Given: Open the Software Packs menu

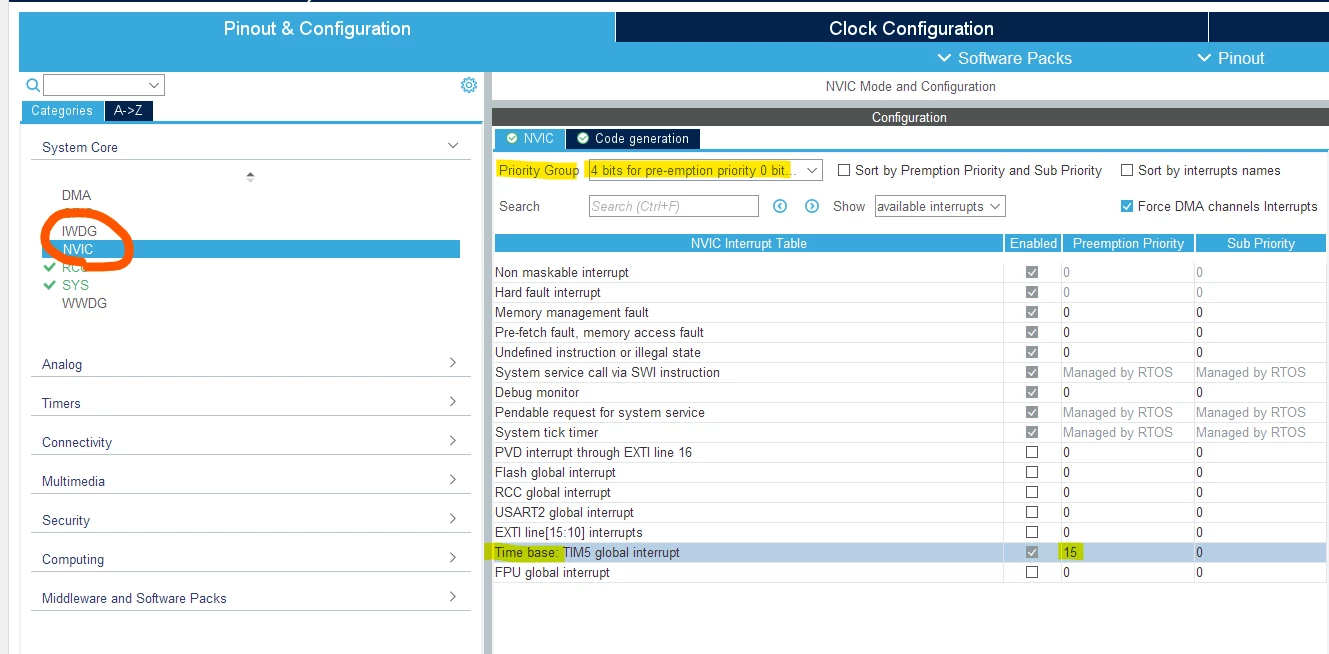Looking at the screenshot, I should pyautogui.click(x=1005, y=58).
